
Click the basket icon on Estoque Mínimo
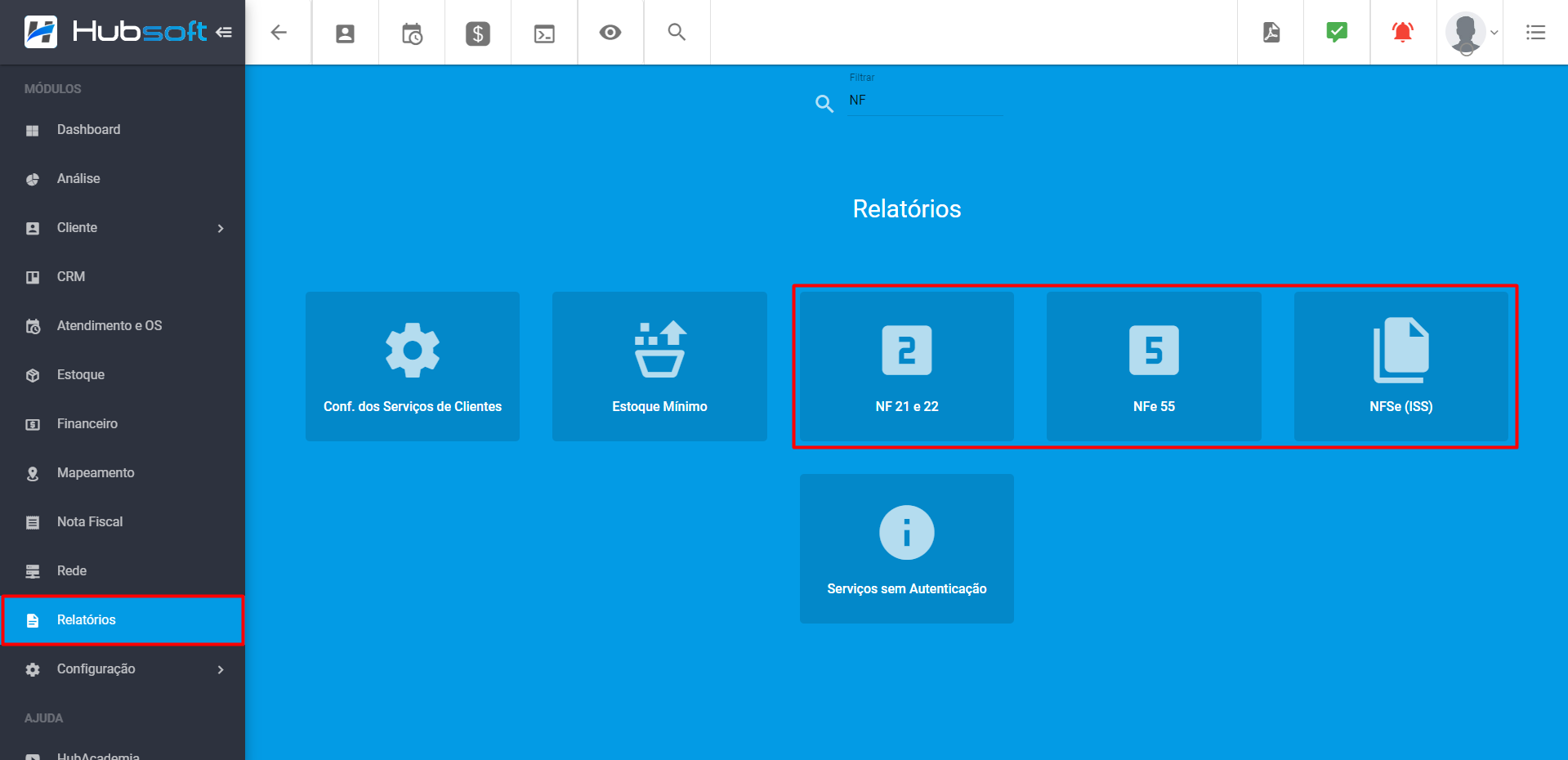[x=660, y=350]
